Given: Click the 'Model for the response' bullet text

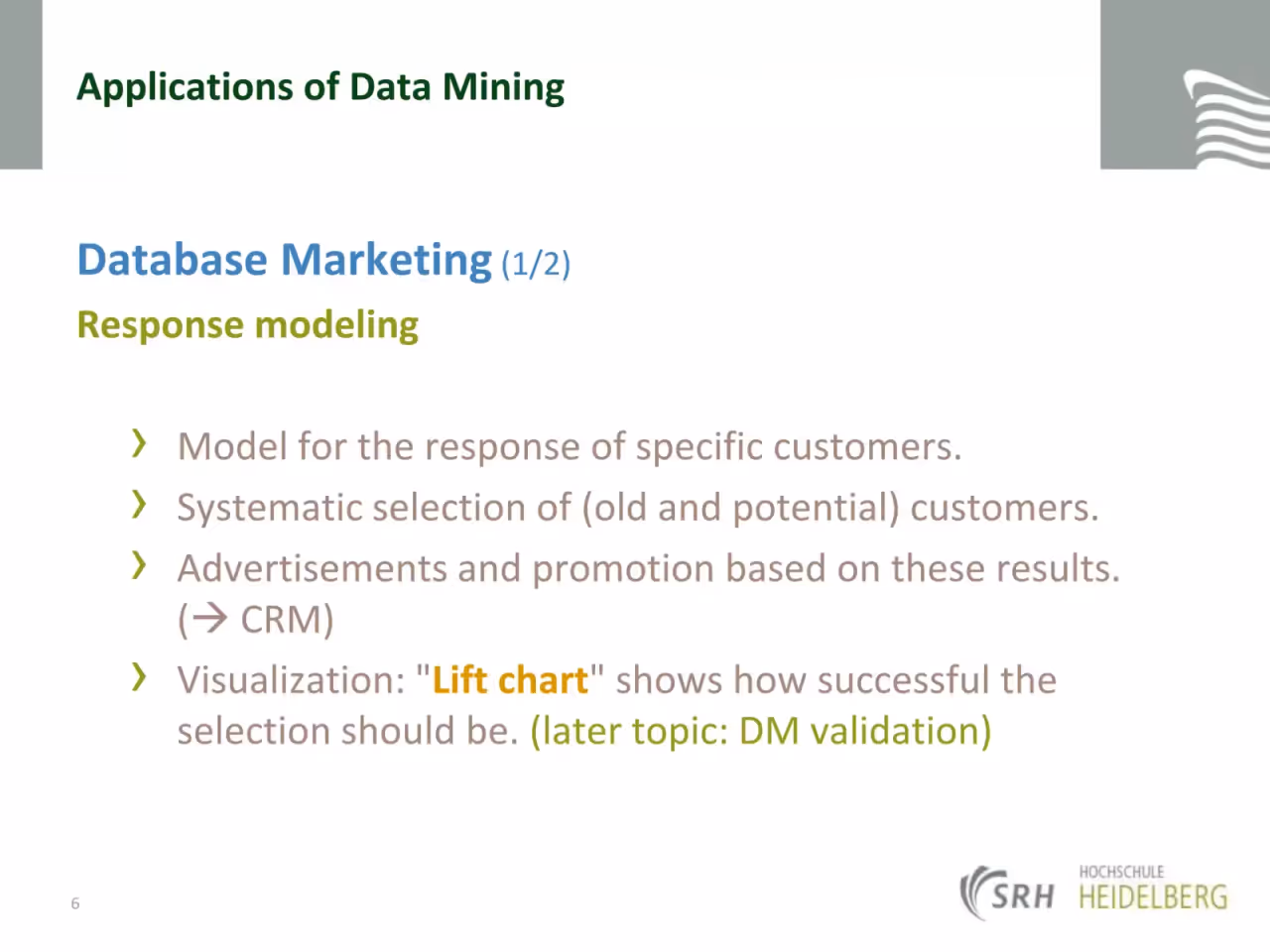Looking at the screenshot, I should point(570,446).
